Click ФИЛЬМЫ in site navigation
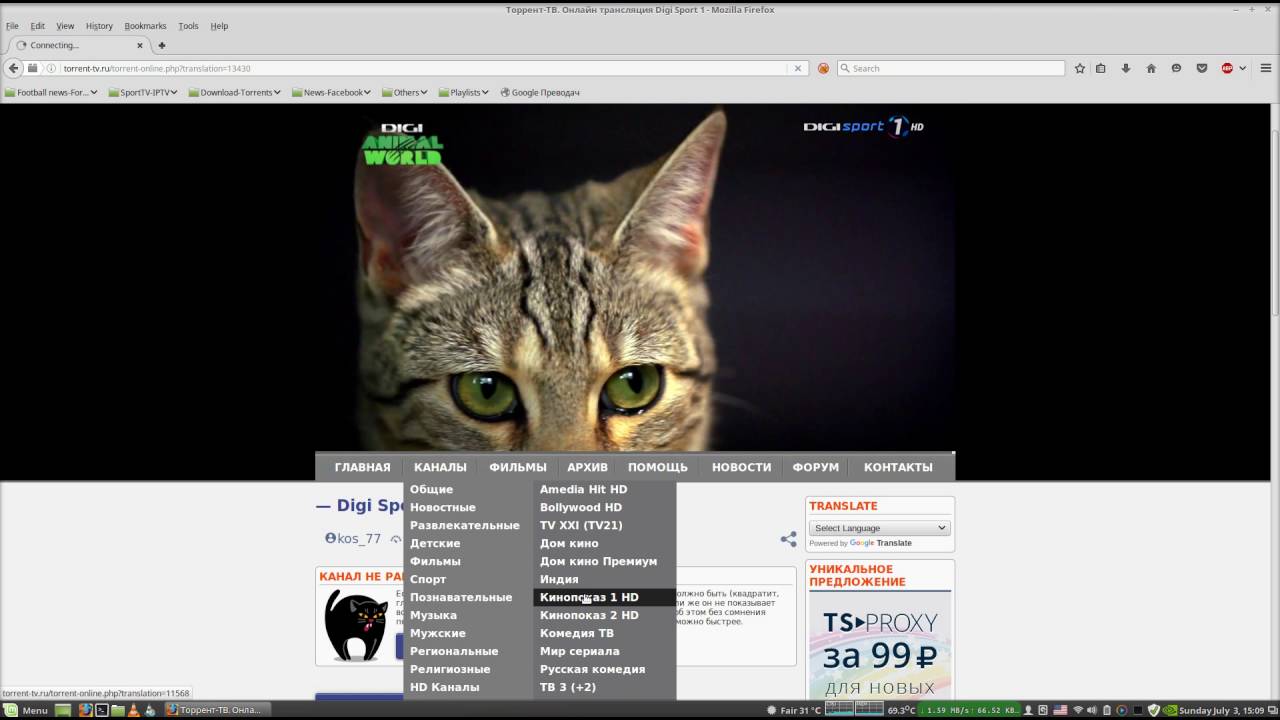The image size is (1280, 720). pyautogui.click(x=518, y=467)
